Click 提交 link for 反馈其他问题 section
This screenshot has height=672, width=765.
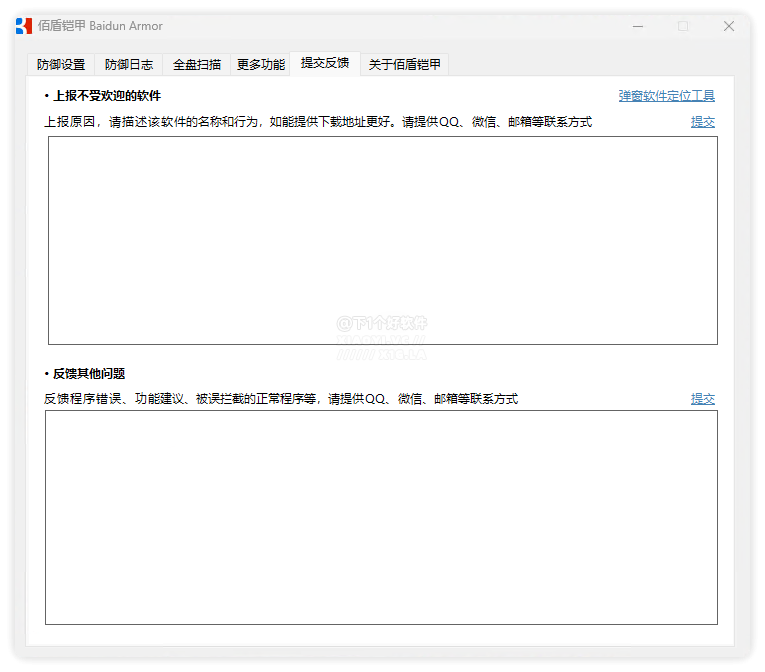click(703, 399)
